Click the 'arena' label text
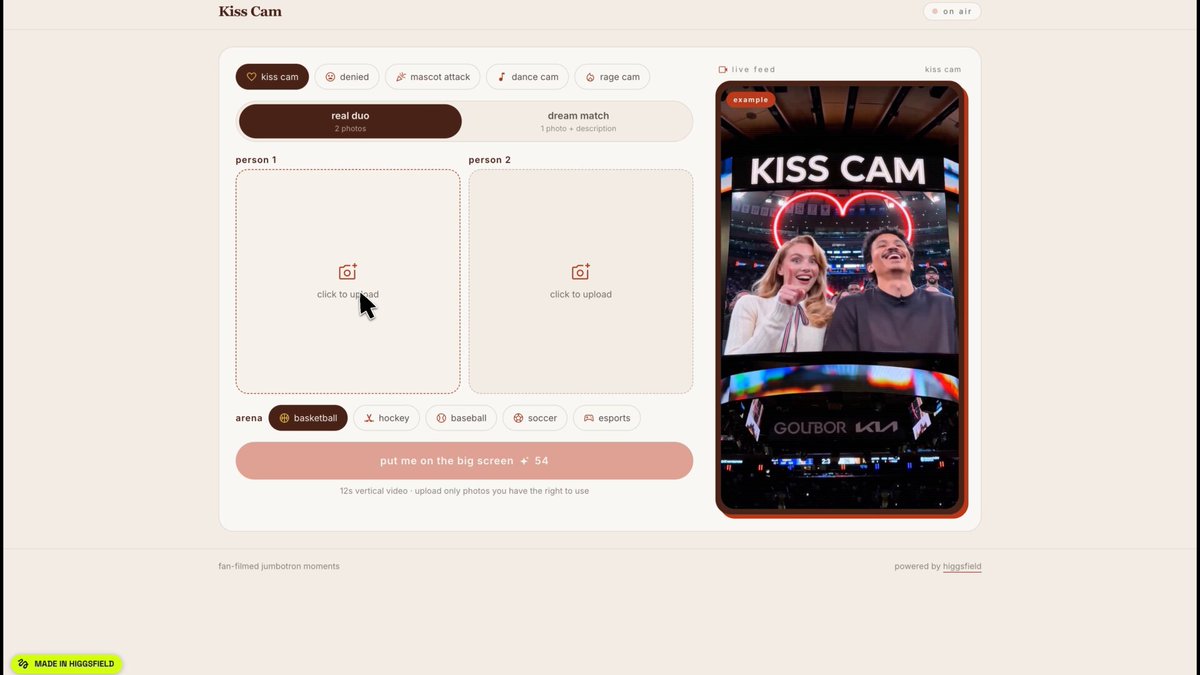 click(249, 418)
